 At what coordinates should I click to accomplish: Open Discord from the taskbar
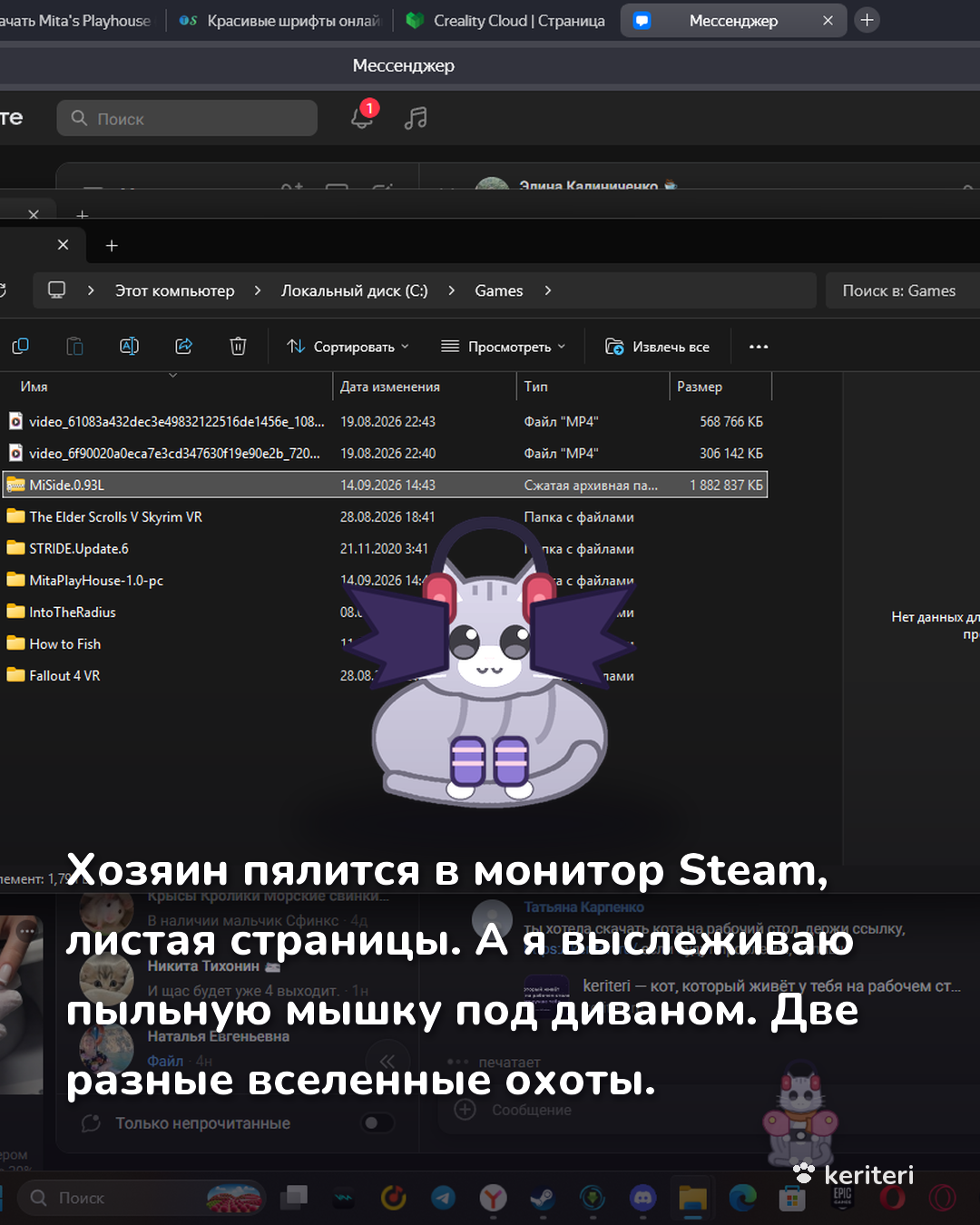click(x=642, y=1199)
